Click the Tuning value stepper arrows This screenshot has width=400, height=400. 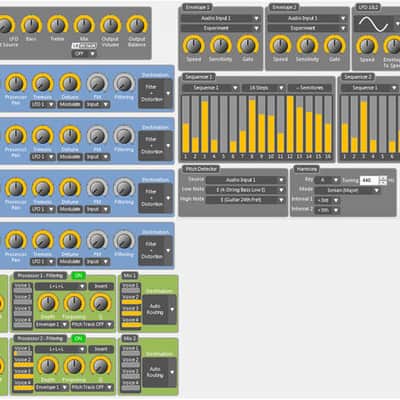383,180
